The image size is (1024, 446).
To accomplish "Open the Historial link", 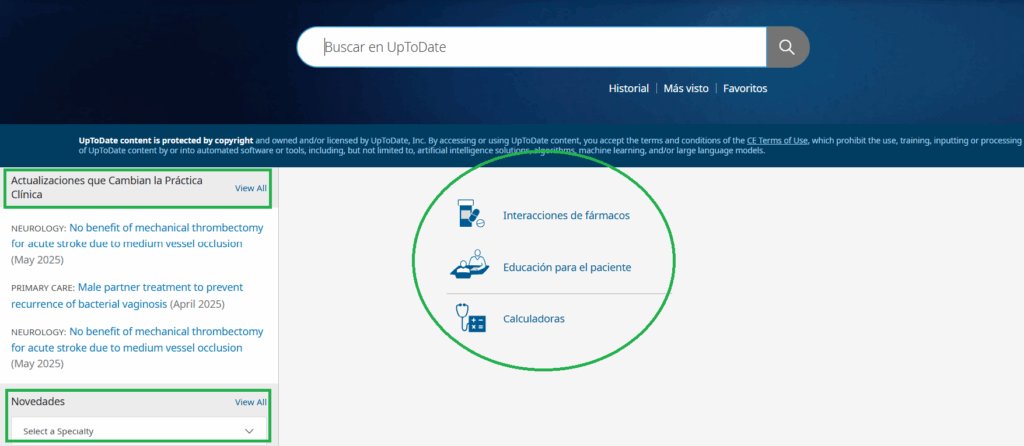I will tap(629, 88).
